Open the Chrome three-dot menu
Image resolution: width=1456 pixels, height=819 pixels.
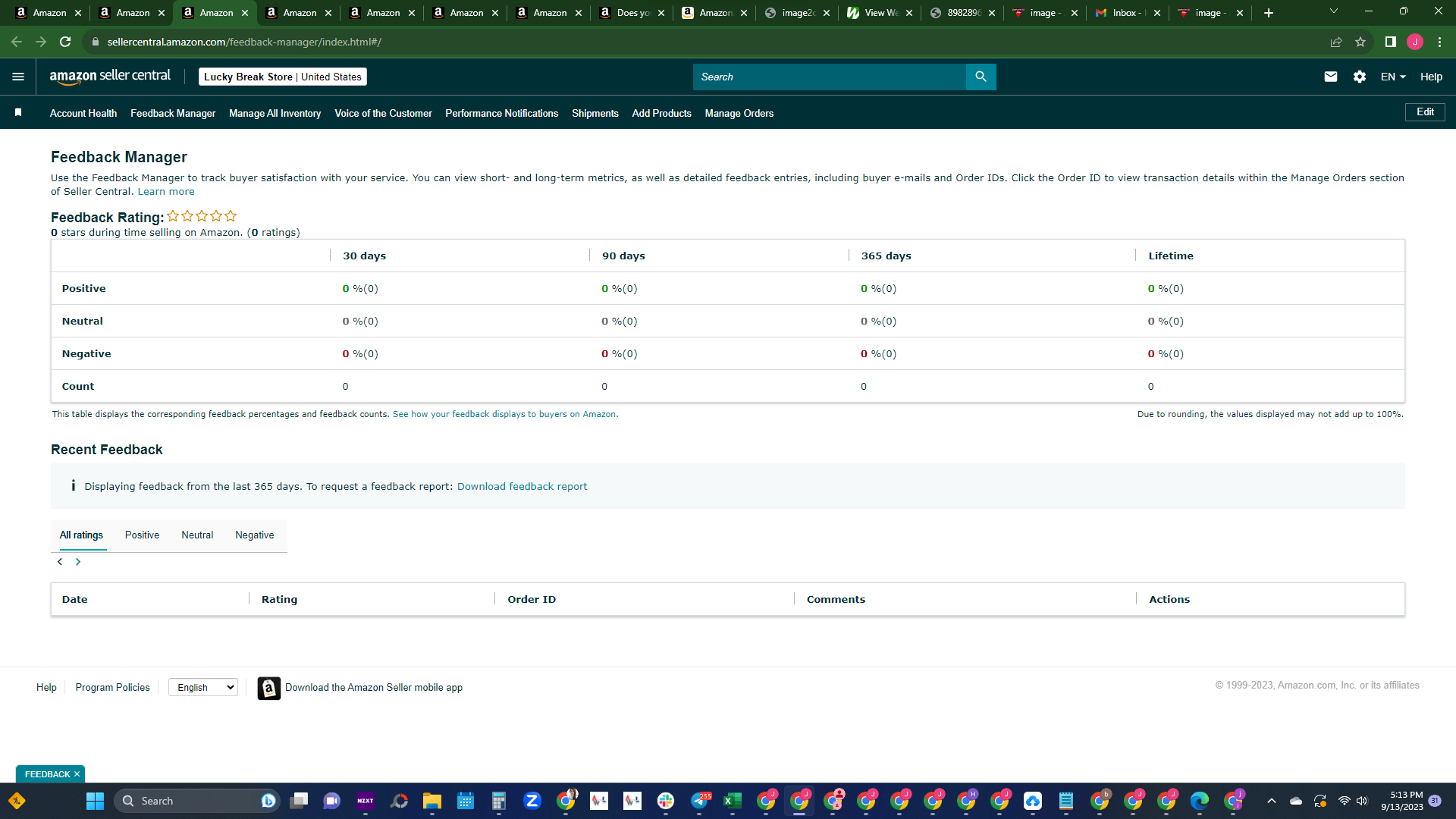[x=1439, y=42]
